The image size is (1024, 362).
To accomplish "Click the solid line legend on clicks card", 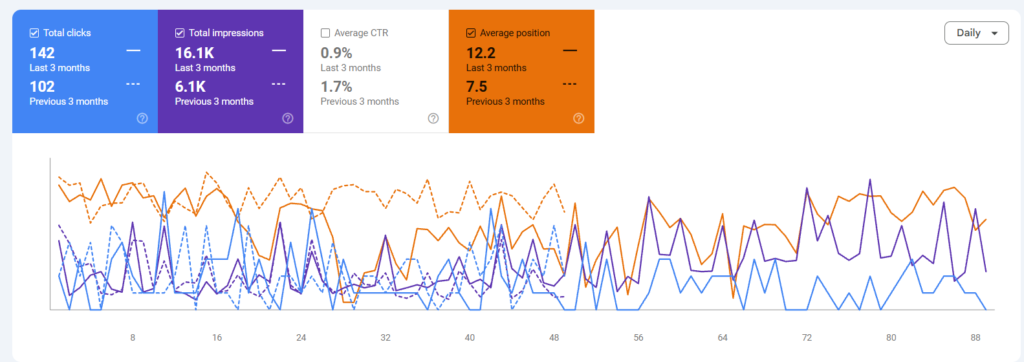I will [133, 50].
